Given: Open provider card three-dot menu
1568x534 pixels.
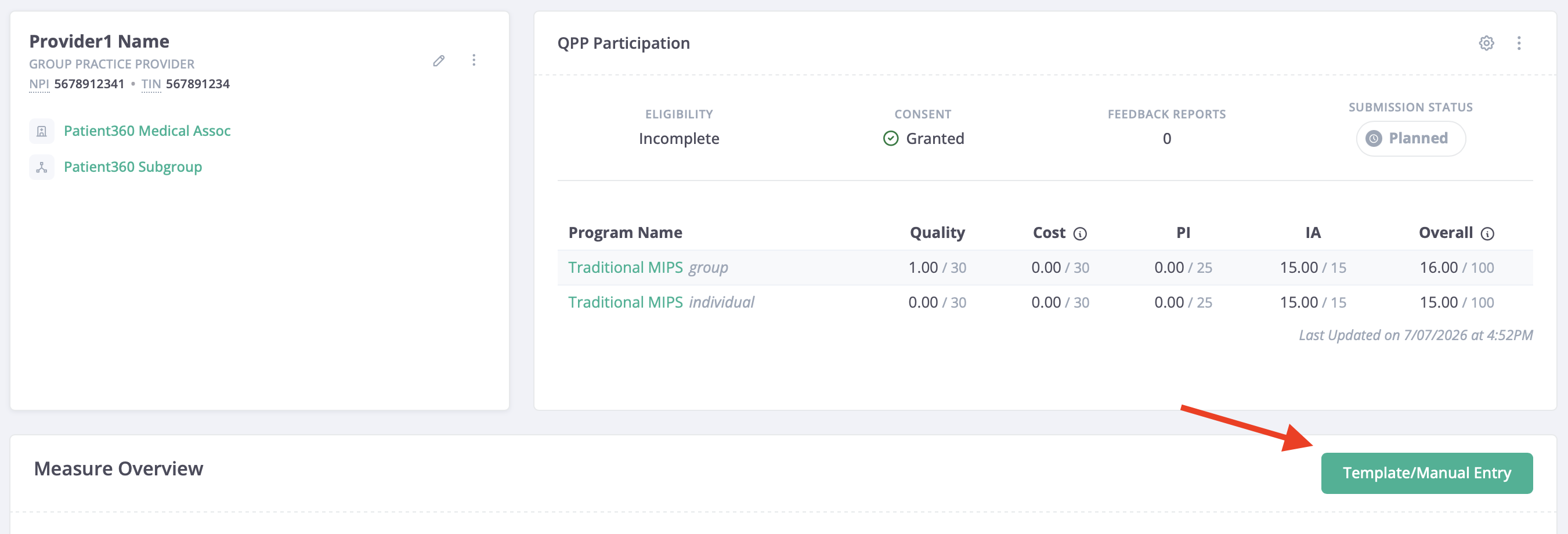Looking at the screenshot, I should point(474,60).
